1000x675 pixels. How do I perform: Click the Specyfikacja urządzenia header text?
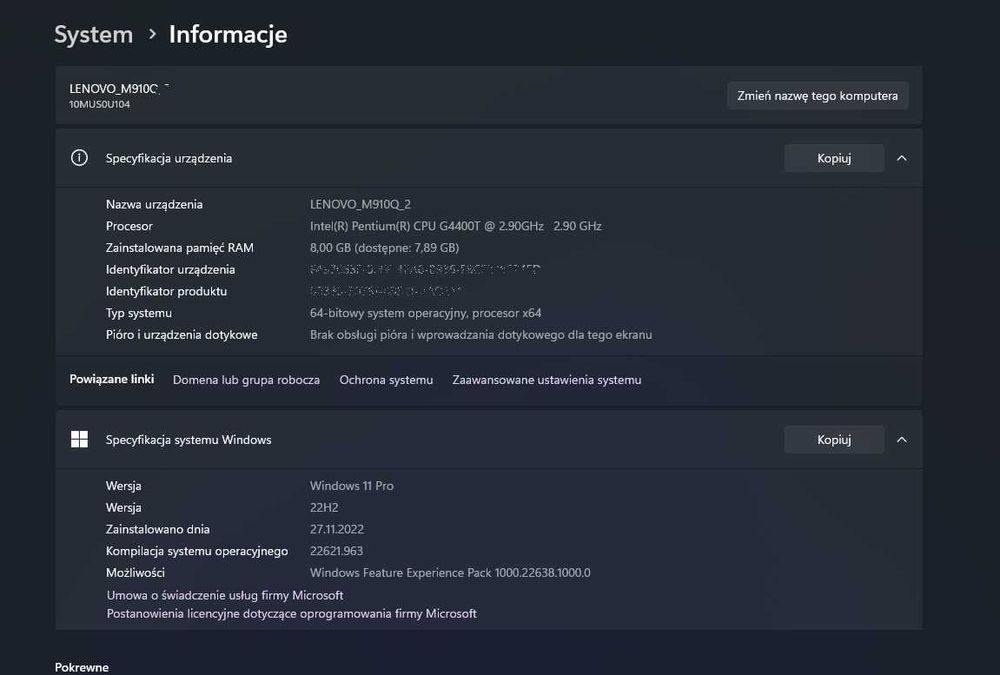point(169,158)
